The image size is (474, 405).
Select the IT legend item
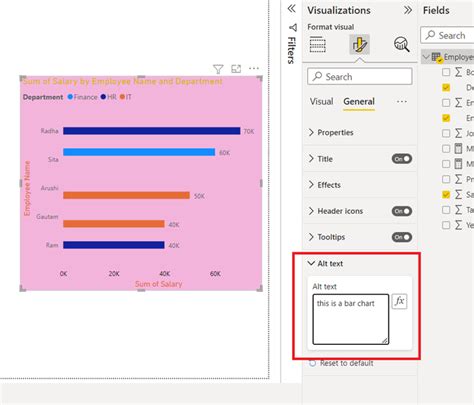pos(126,97)
